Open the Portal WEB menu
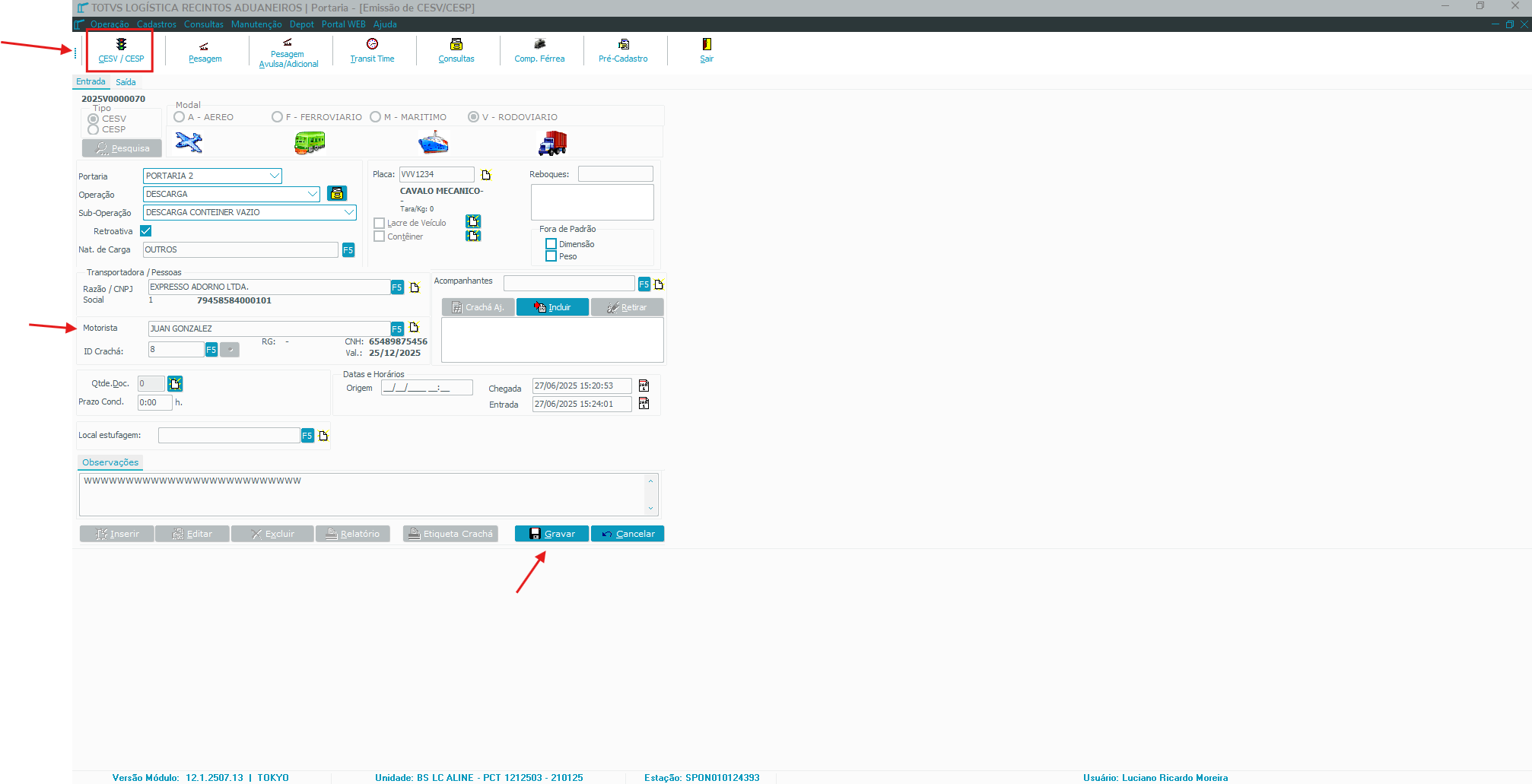This screenshot has height=784, width=1532. [343, 24]
